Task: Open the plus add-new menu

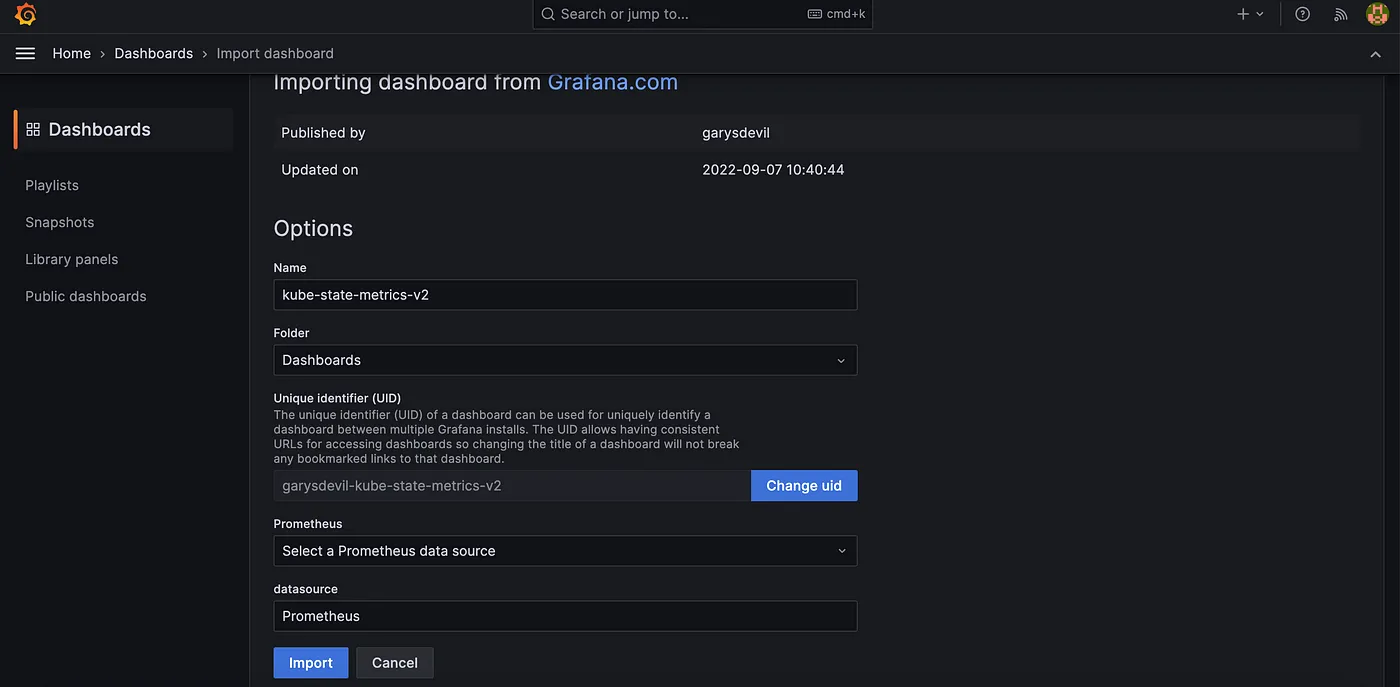Action: click(1250, 14)
